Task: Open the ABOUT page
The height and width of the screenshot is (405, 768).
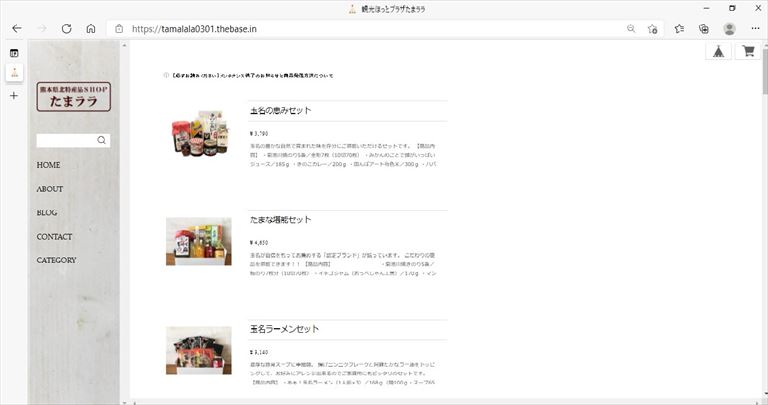Action: tap(49, 189)
